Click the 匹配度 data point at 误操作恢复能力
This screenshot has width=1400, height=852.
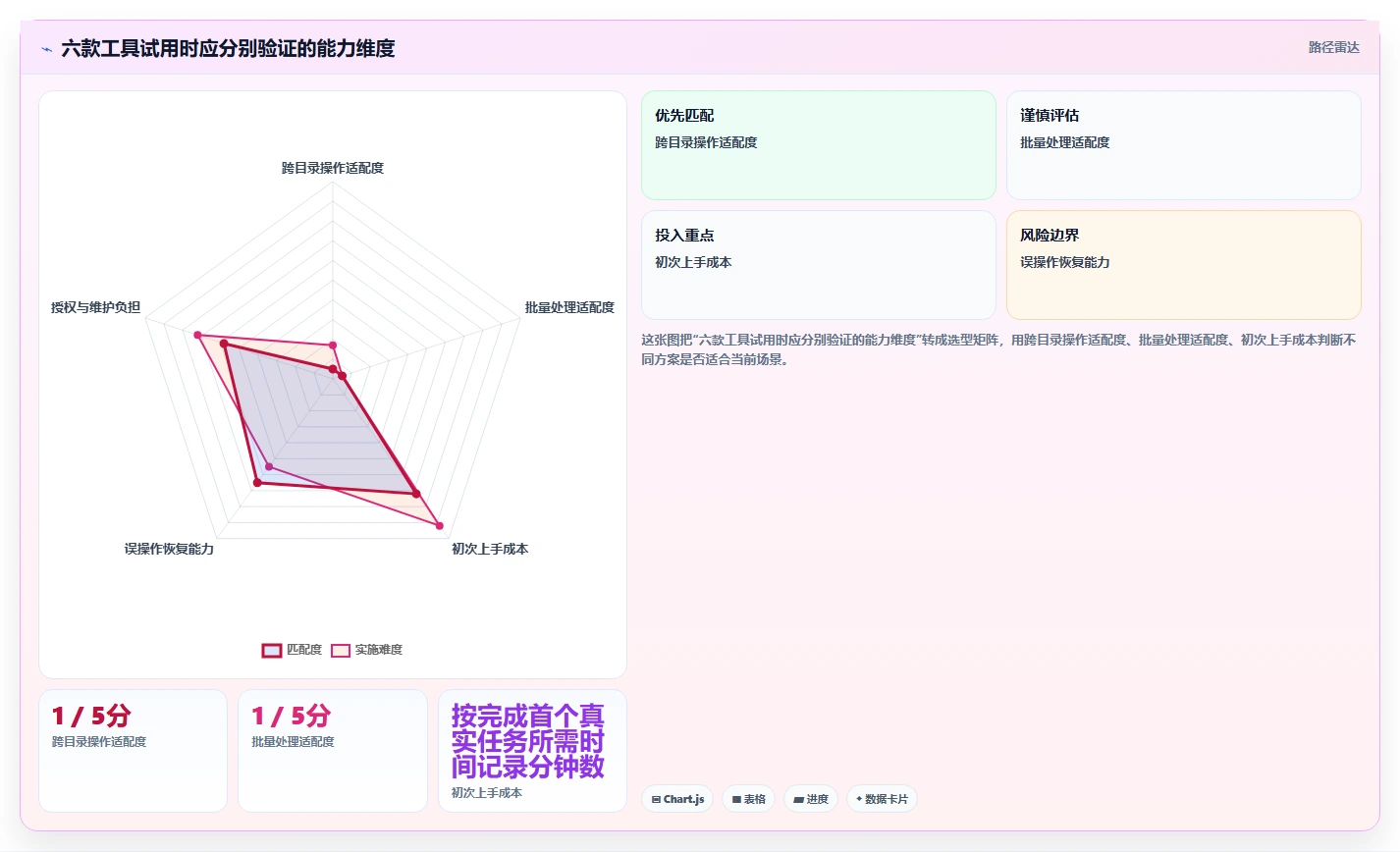point(257,482)
